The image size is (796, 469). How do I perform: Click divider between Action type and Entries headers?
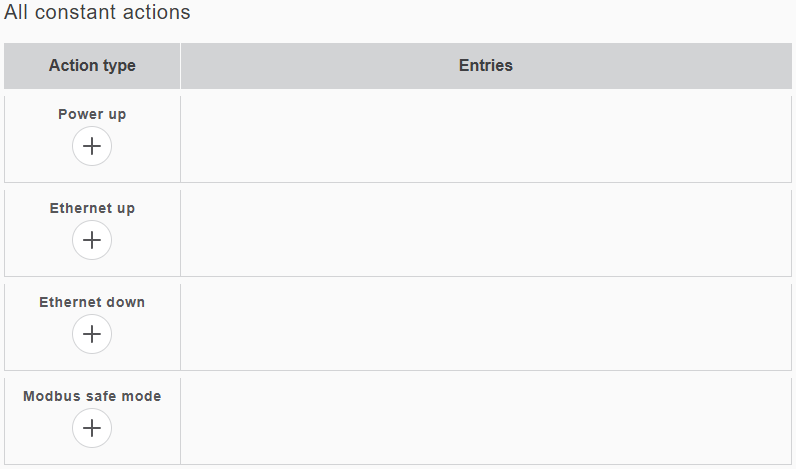(180, 66)
